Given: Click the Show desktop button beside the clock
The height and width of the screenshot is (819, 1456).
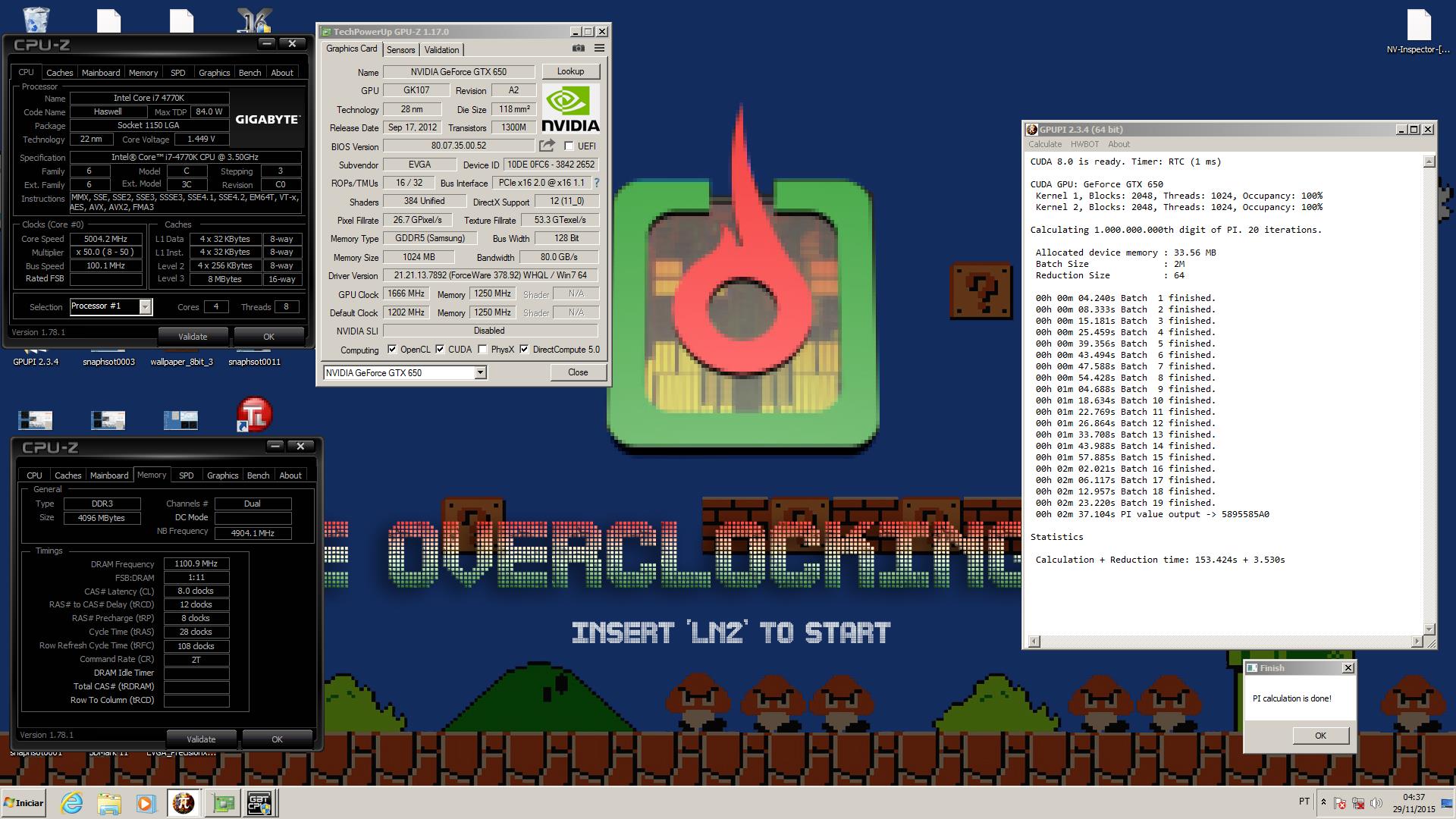Looking at the screenshot, I should click(x=1446, y=803).
